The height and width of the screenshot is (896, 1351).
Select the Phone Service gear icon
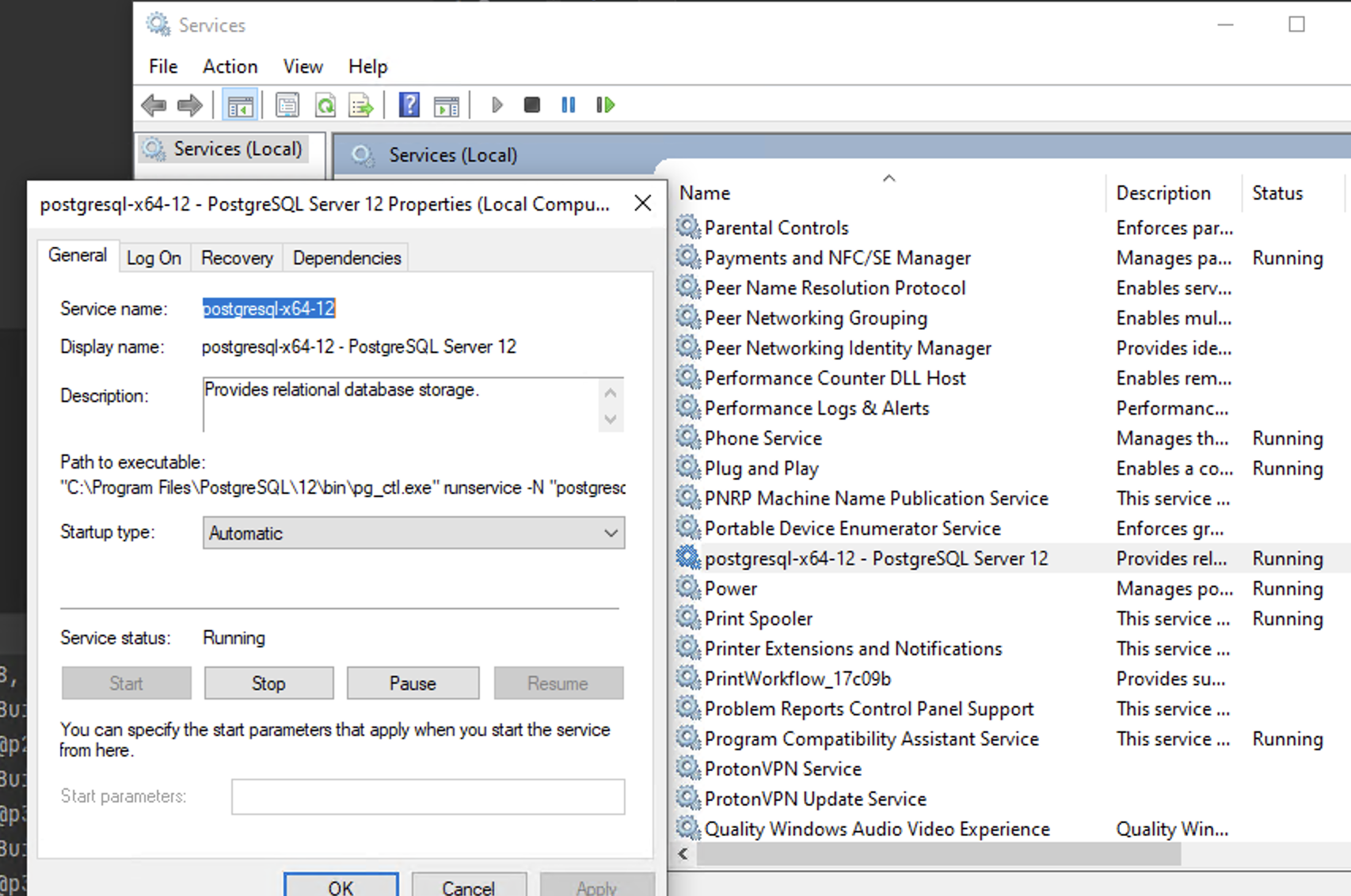pos(688,438)
